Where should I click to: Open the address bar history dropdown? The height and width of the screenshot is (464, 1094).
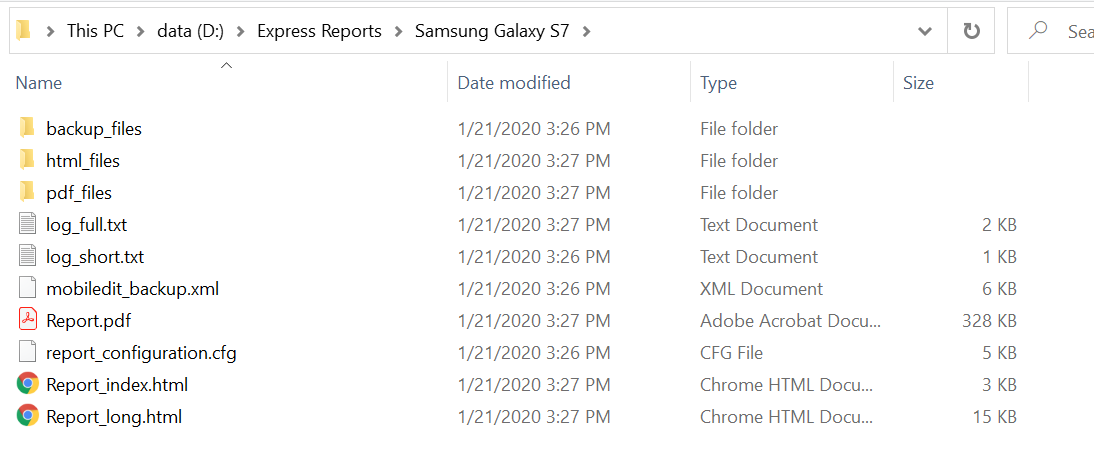tap(925, 31)
